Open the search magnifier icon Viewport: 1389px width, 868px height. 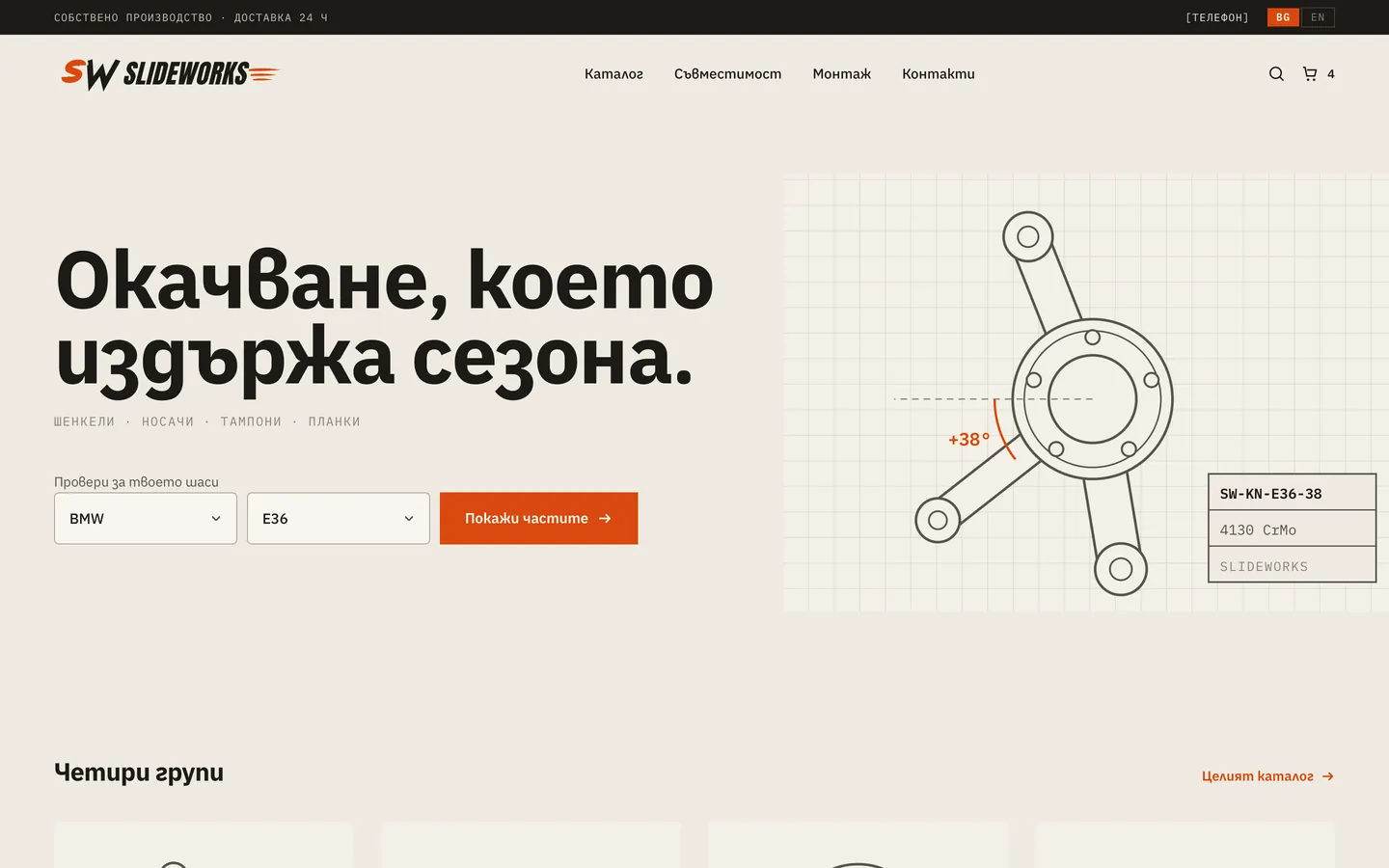tap(1276, 74)
